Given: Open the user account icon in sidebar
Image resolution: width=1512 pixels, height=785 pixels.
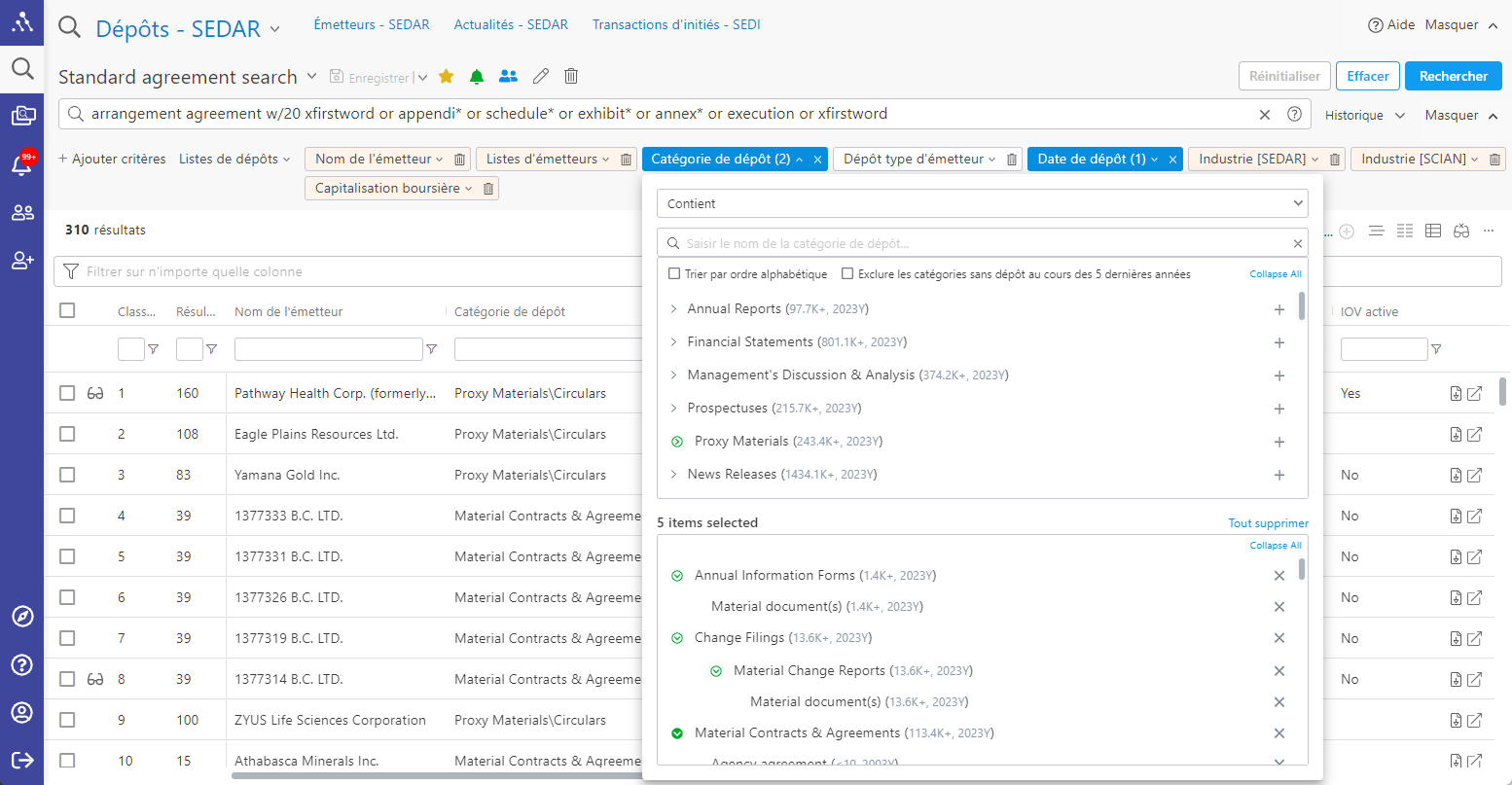Looking at the screenshot, I should (21, 712).
